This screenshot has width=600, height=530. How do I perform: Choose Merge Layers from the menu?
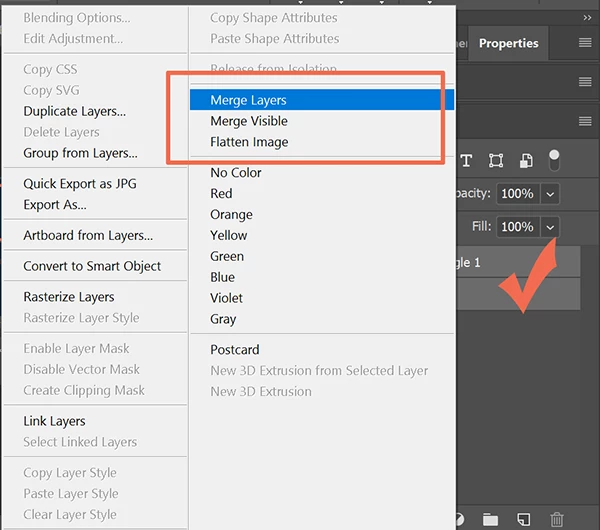(322, 100)
